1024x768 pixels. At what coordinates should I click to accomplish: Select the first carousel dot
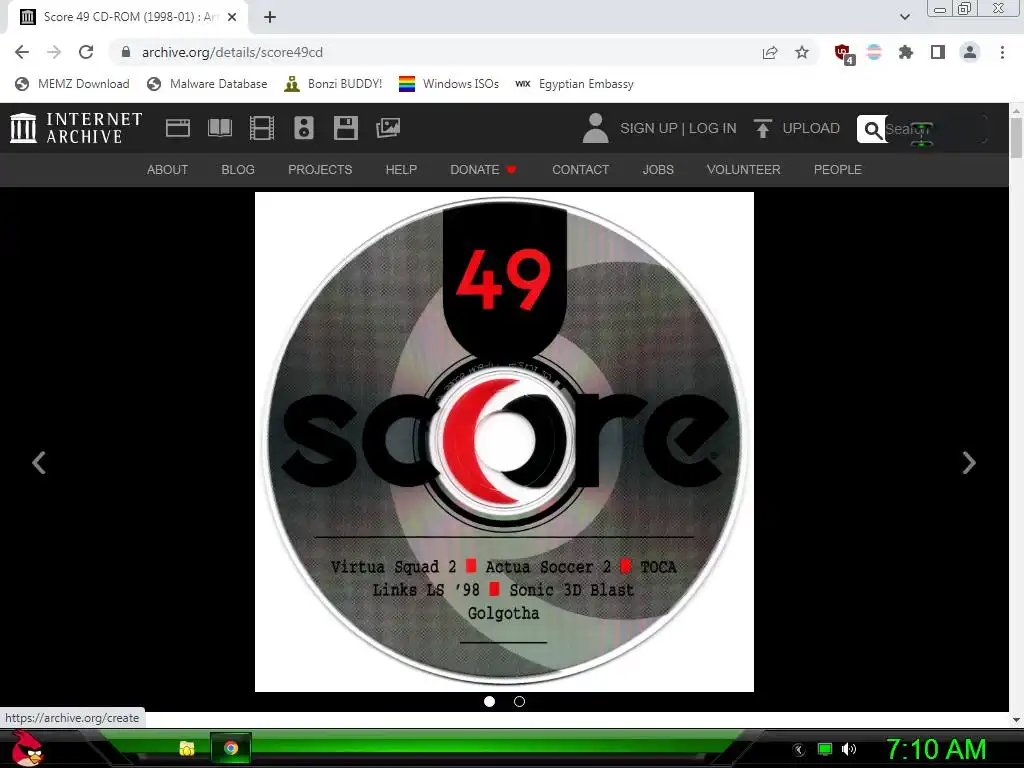pos(489,701)
